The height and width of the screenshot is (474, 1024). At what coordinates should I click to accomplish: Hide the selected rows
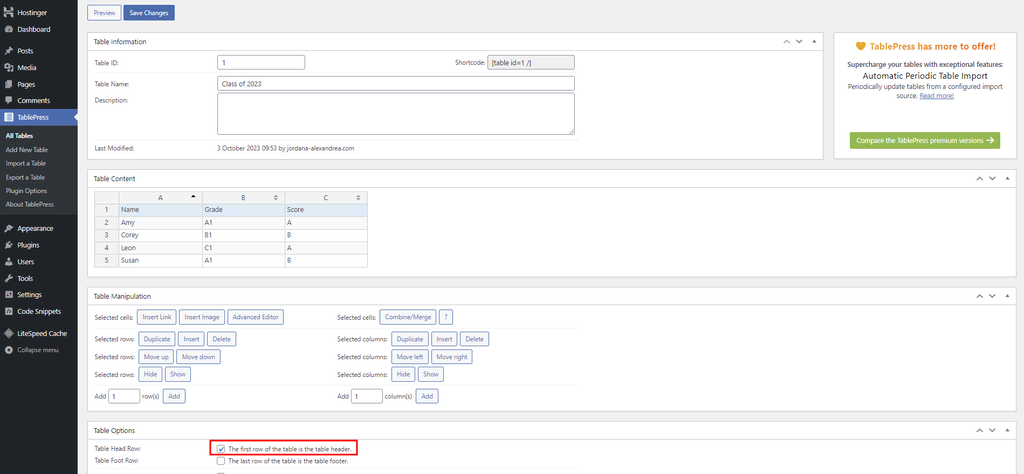(x=150, y=375)
